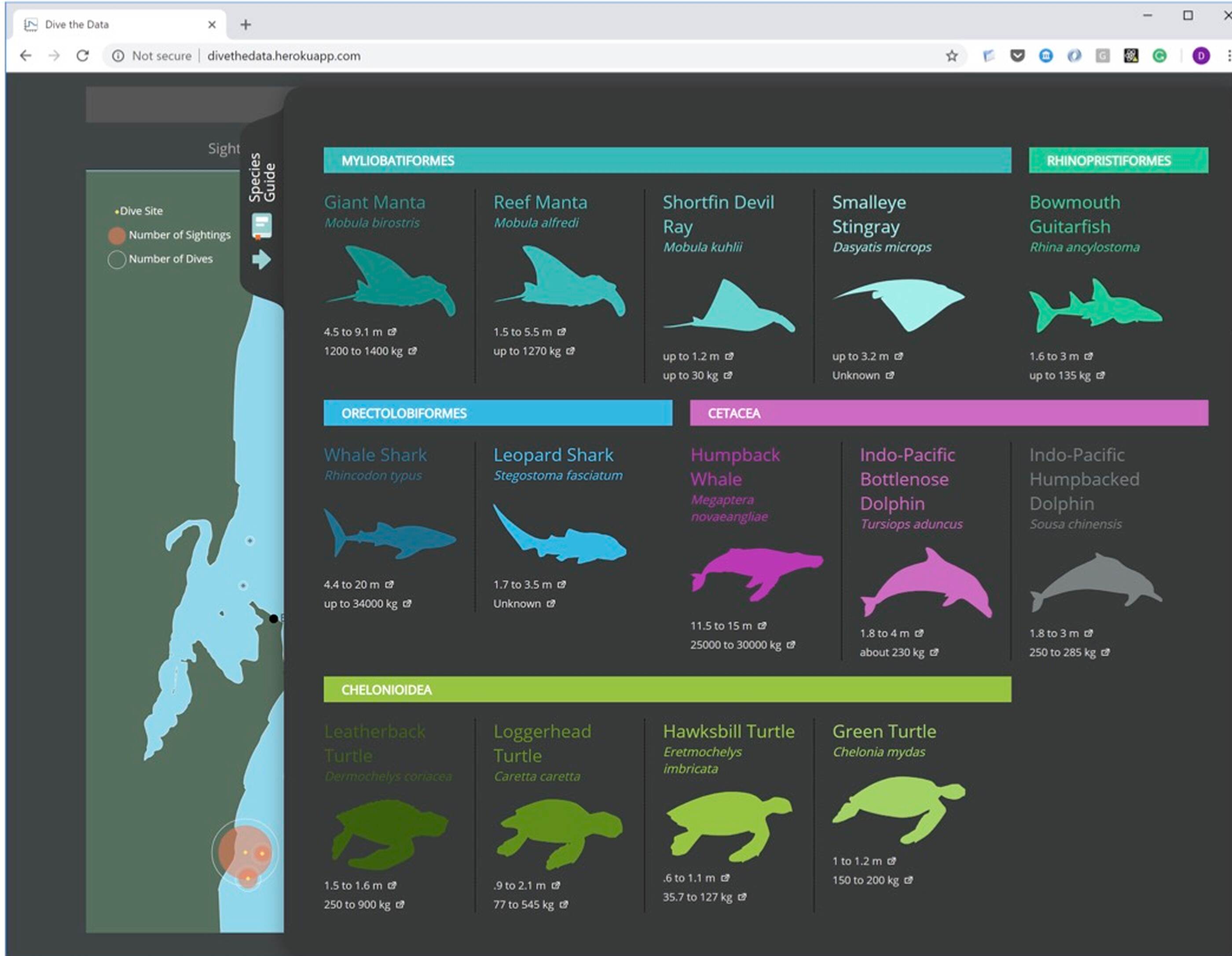Image resolution: width=1232 pixels, height=956 pixels.
Task: Toggle the Number of Dives legend circle
Action: [117, 260]
